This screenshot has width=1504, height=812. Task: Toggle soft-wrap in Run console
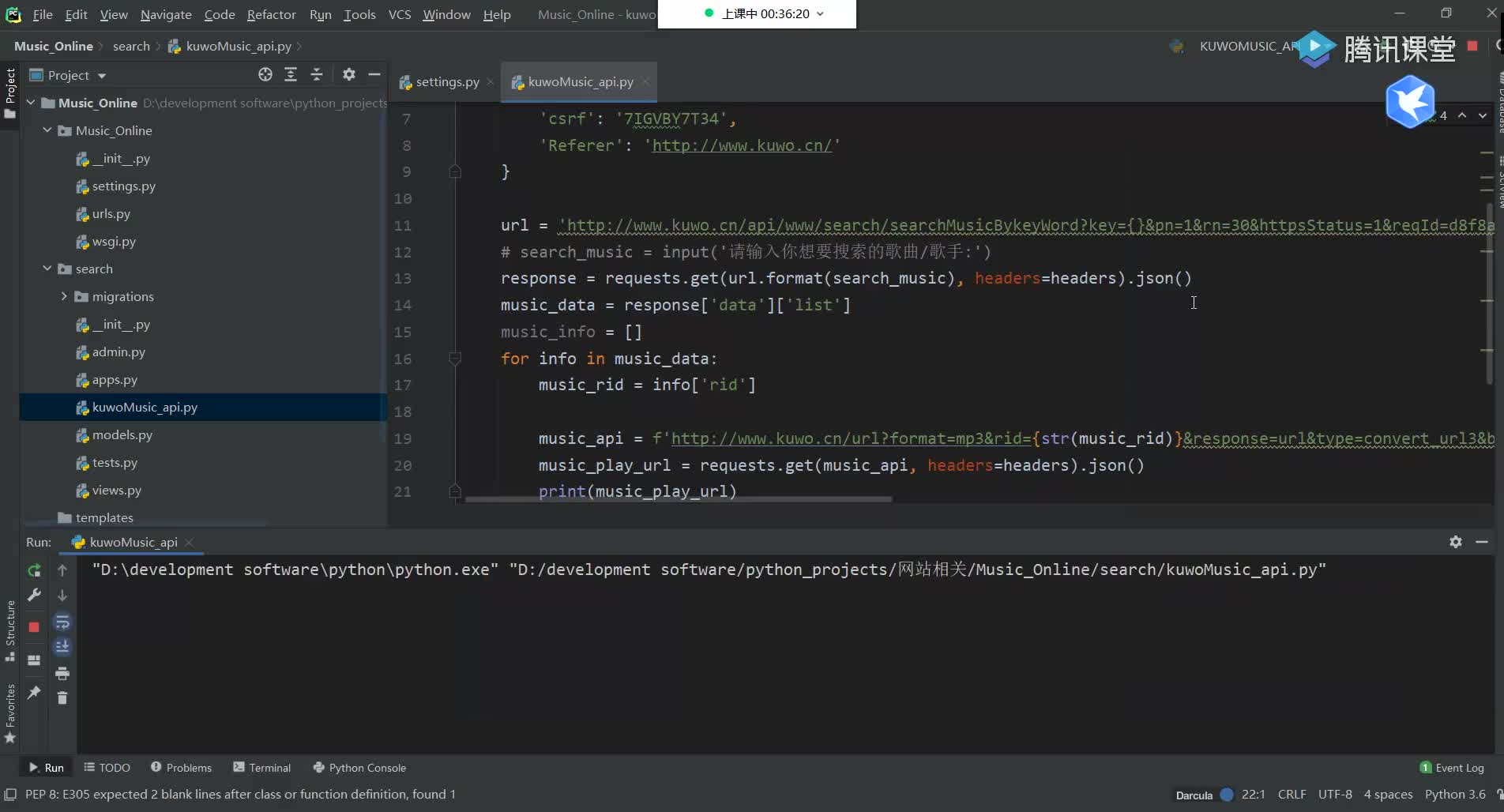point(62,622)
